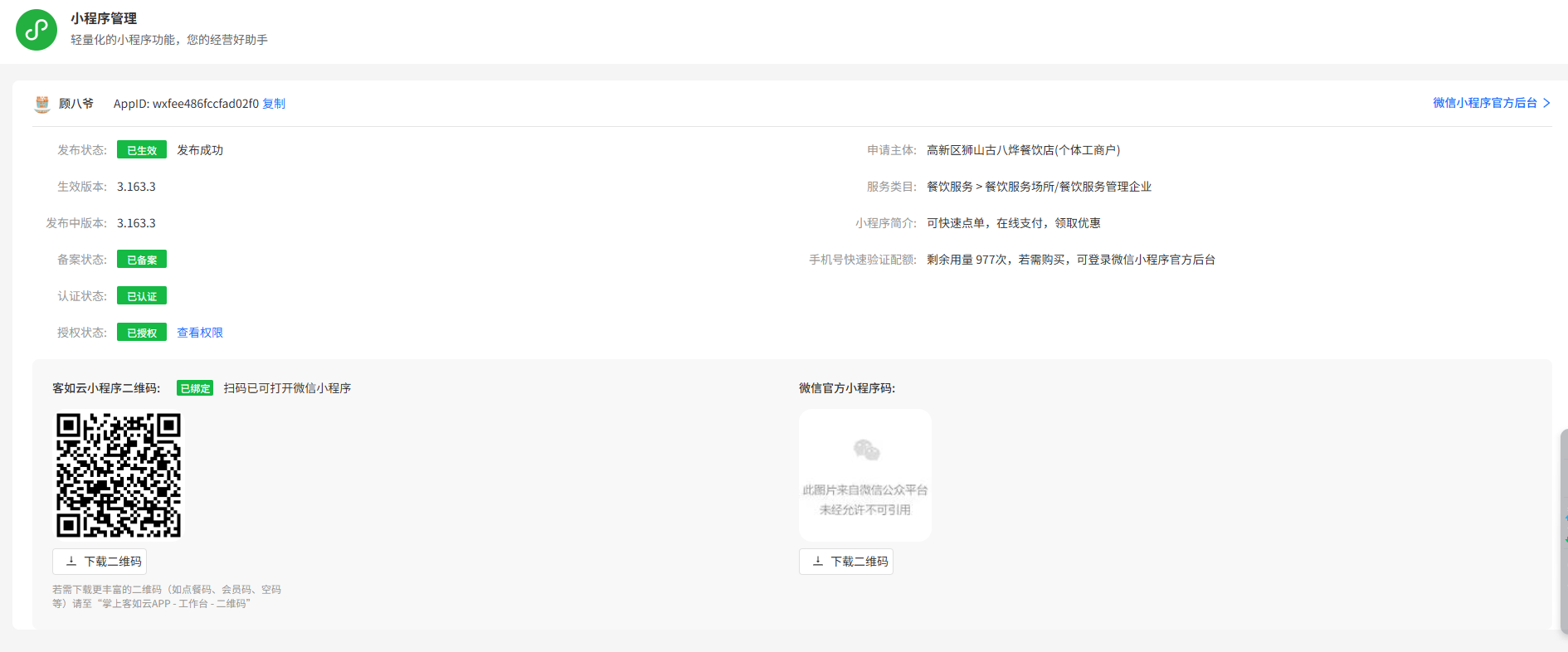This screenshot has width=1568, height=652.
Task: Click the green mini program logo icon
Action: [37, 30]
